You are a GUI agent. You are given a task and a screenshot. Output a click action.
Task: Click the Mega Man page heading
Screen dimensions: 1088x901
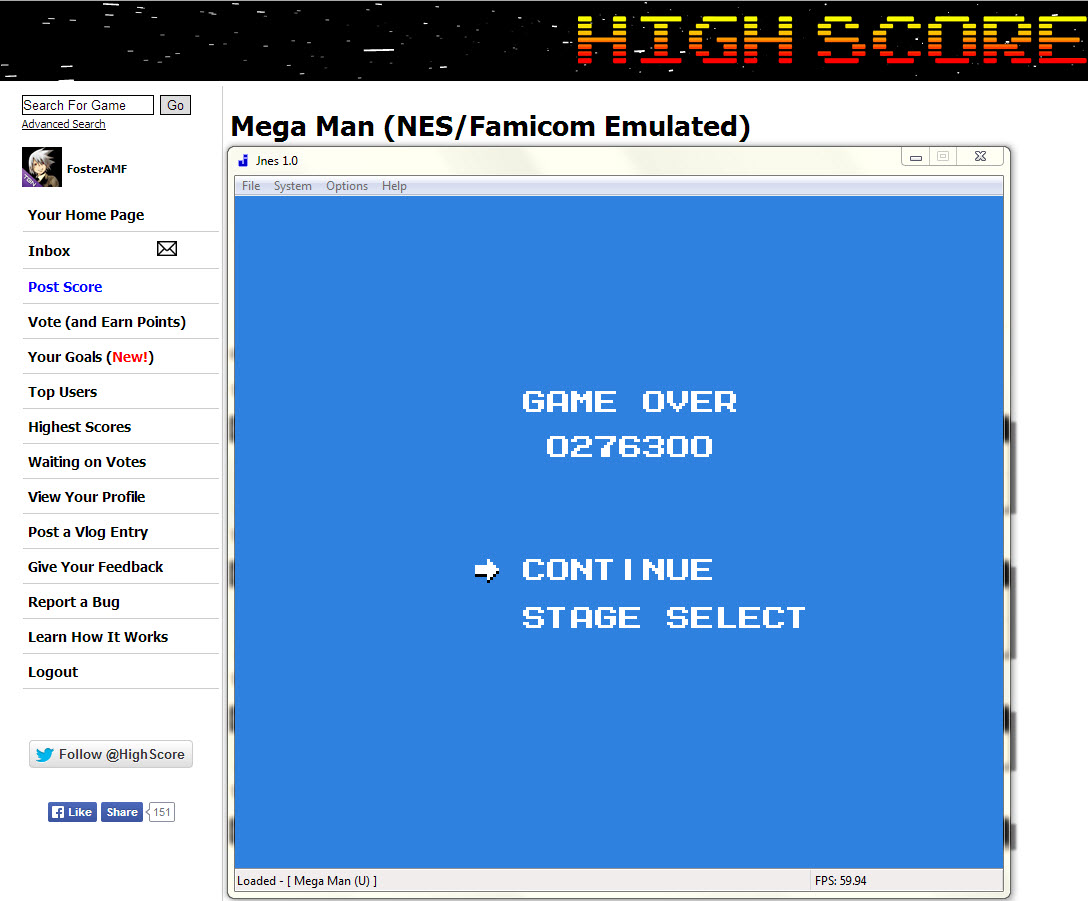pyautogui.click(x=490, y=127)
